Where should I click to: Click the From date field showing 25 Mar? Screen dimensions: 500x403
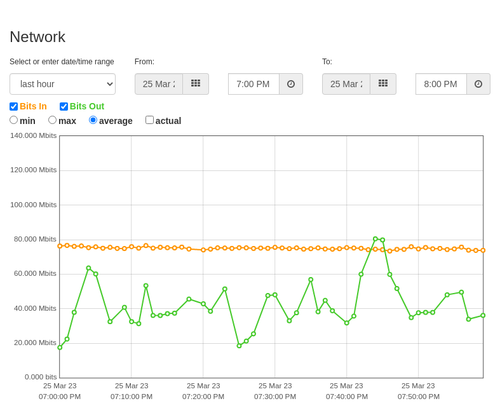pos(159,84)
